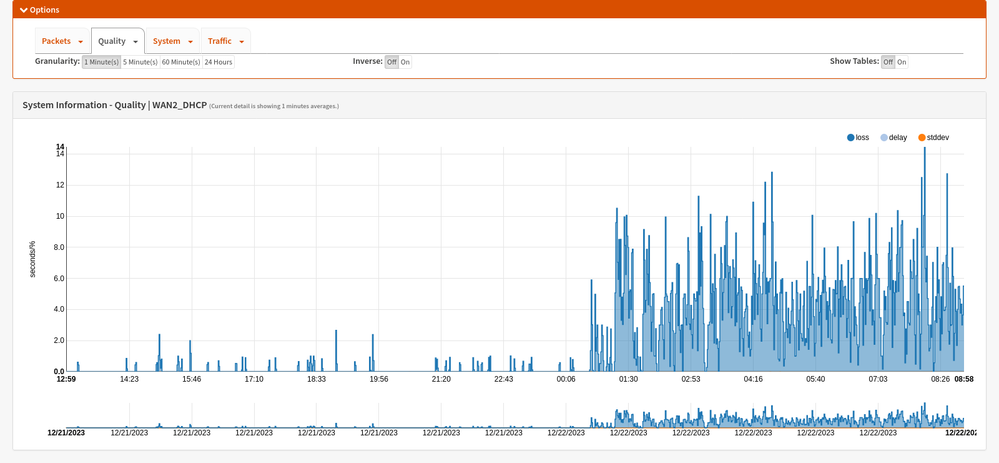
Task: Open the Packets tab dropdown arrow
Action: point(80,41)
